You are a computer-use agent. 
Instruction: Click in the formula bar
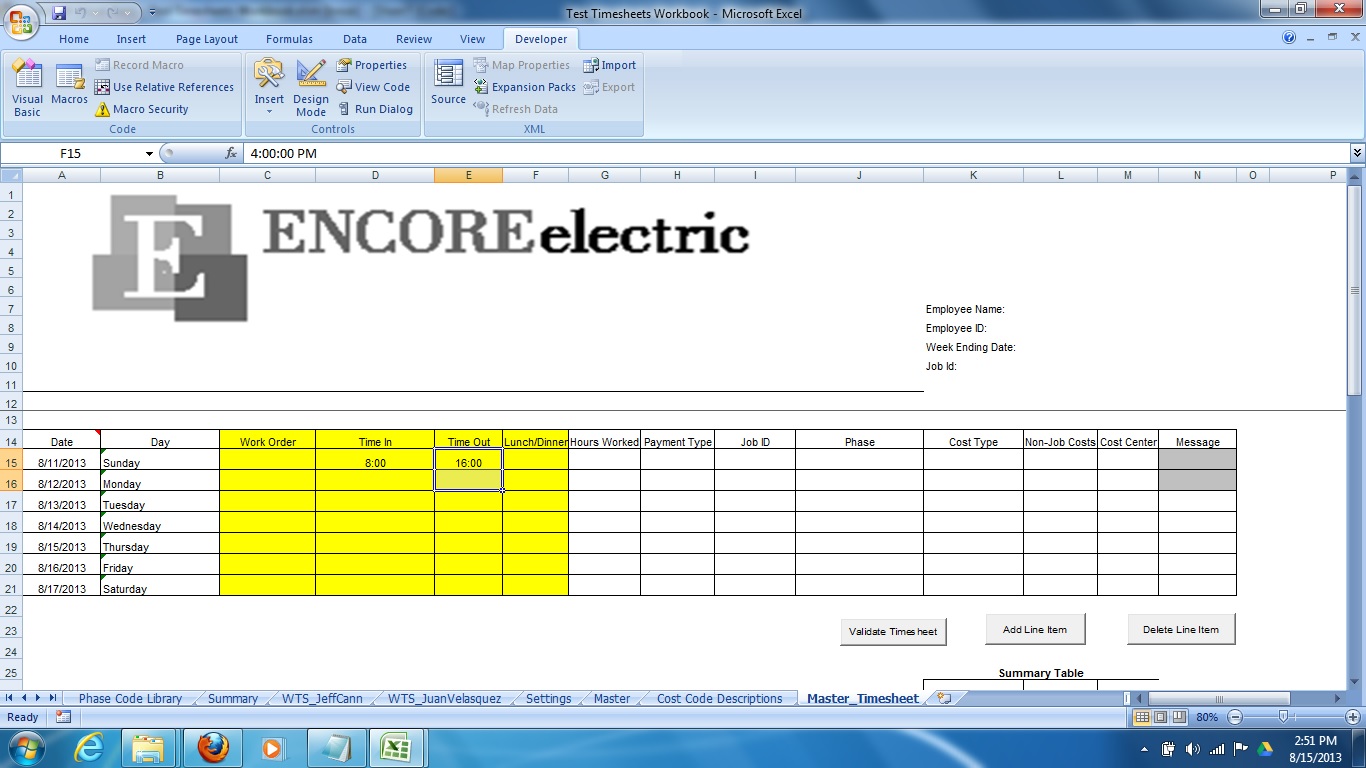click(x=795, y=154)
